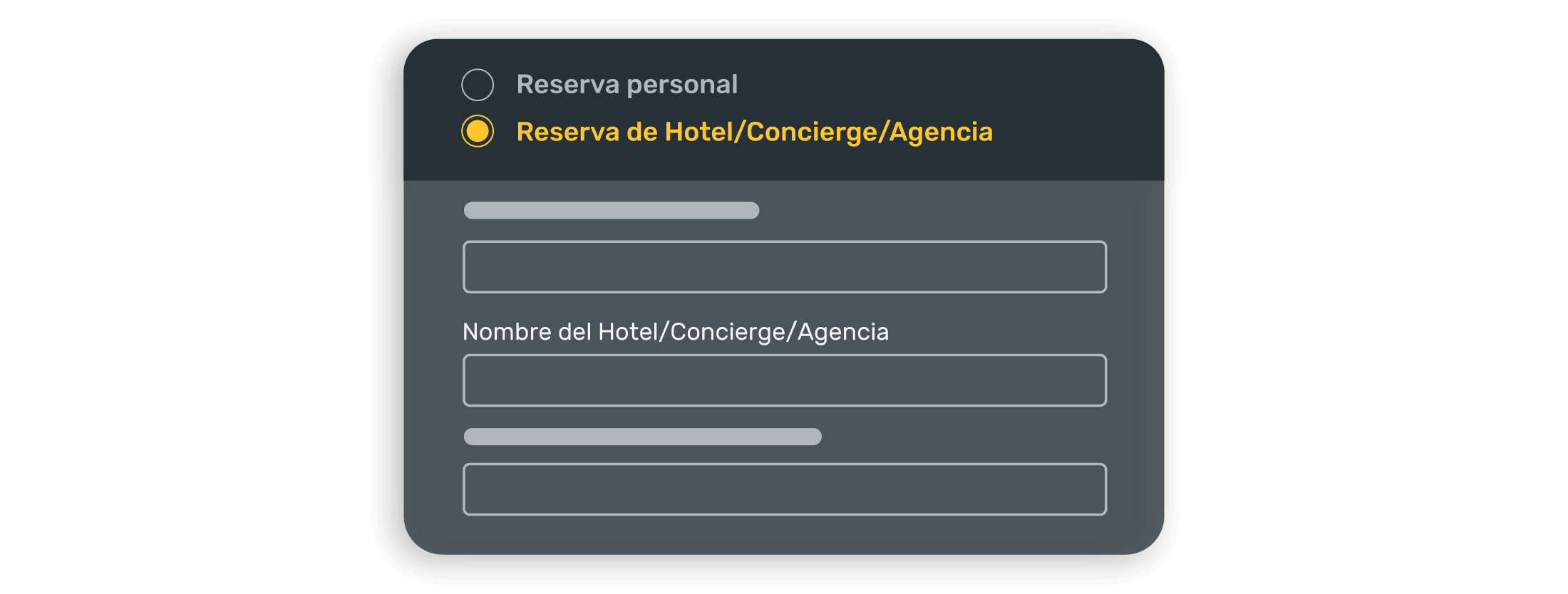1568x594 pixels.
Task: Click the Nombre del Hotel/Concierge/Agencia input box
Action: (x=784, y=380)
